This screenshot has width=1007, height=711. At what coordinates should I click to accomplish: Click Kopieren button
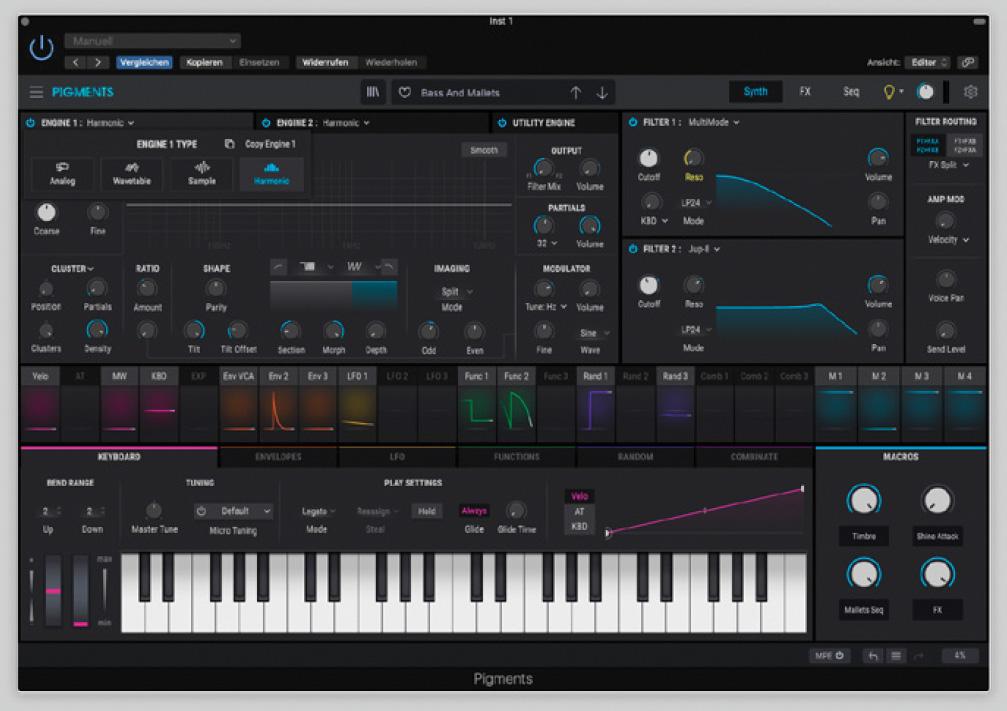pos(204,62)
